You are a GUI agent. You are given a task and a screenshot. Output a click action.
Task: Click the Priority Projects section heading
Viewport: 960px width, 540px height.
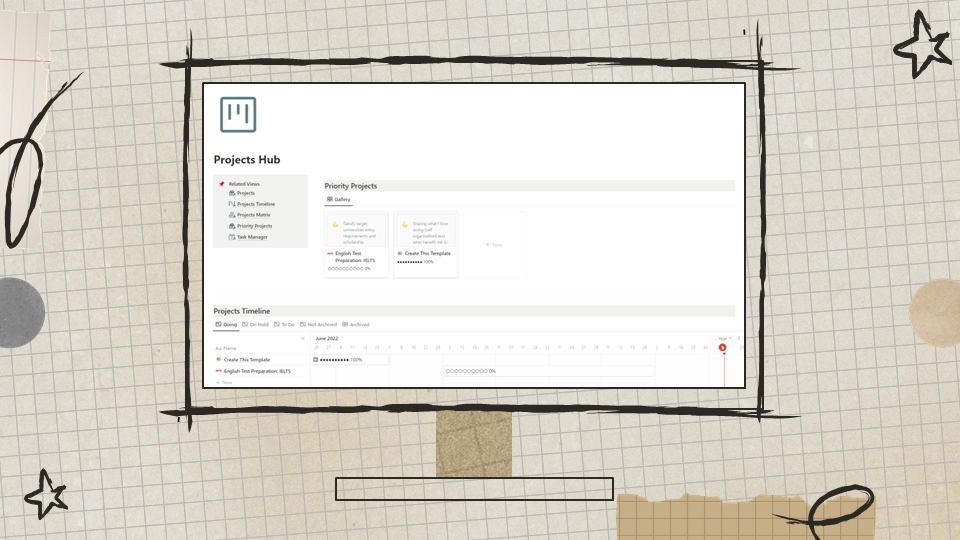click(351, 186)
